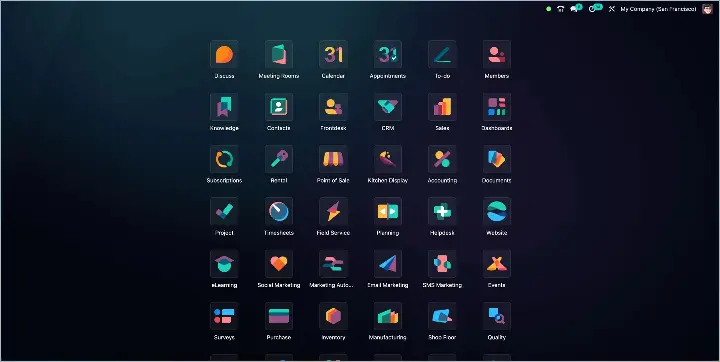Open the Field Service app
720x362 pixels.
point(333,212)
